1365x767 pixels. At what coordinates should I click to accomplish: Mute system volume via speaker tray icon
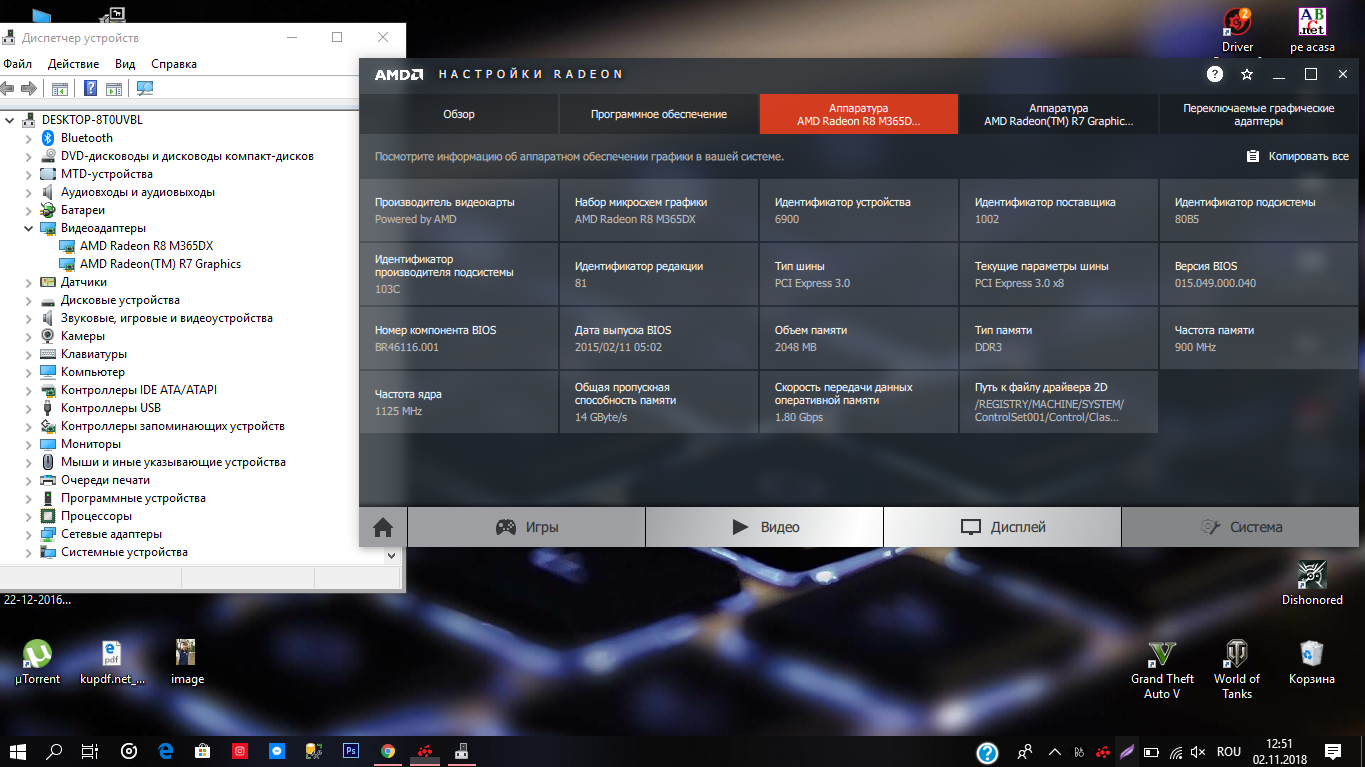pyautogui.click(x=1196, y=751)
